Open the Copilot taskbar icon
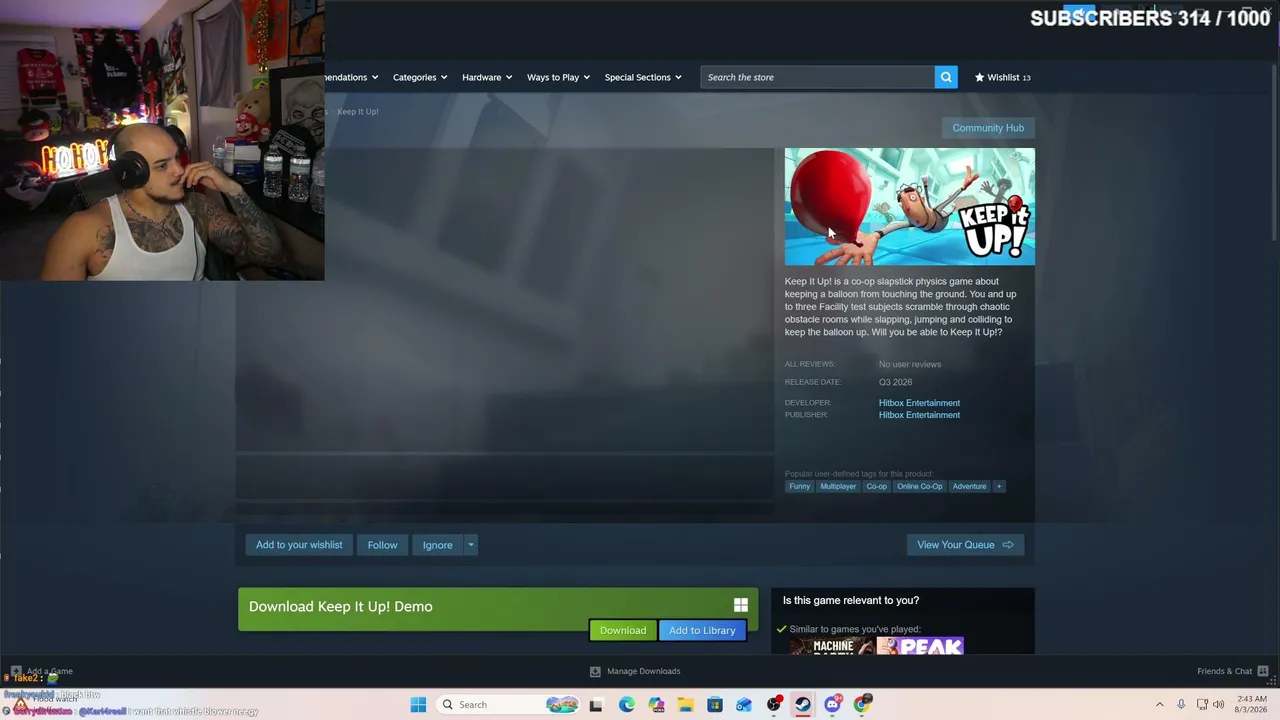Viewport: 1280px width, 720px height. coord(656,704)
